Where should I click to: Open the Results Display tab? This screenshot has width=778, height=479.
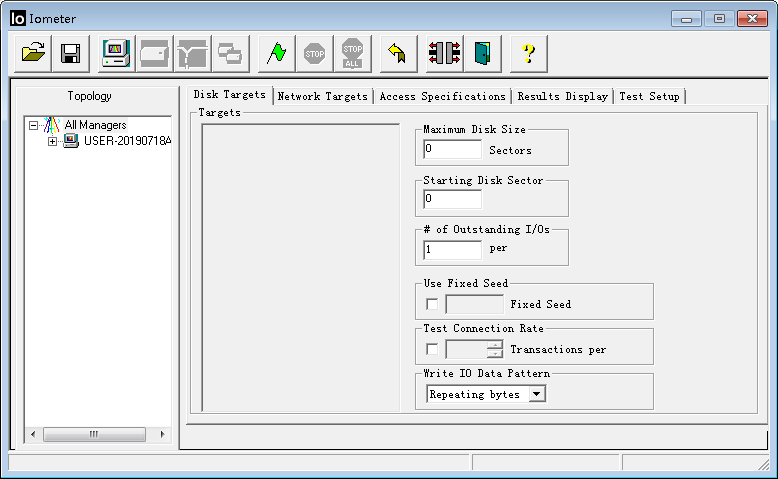[562, 96]
